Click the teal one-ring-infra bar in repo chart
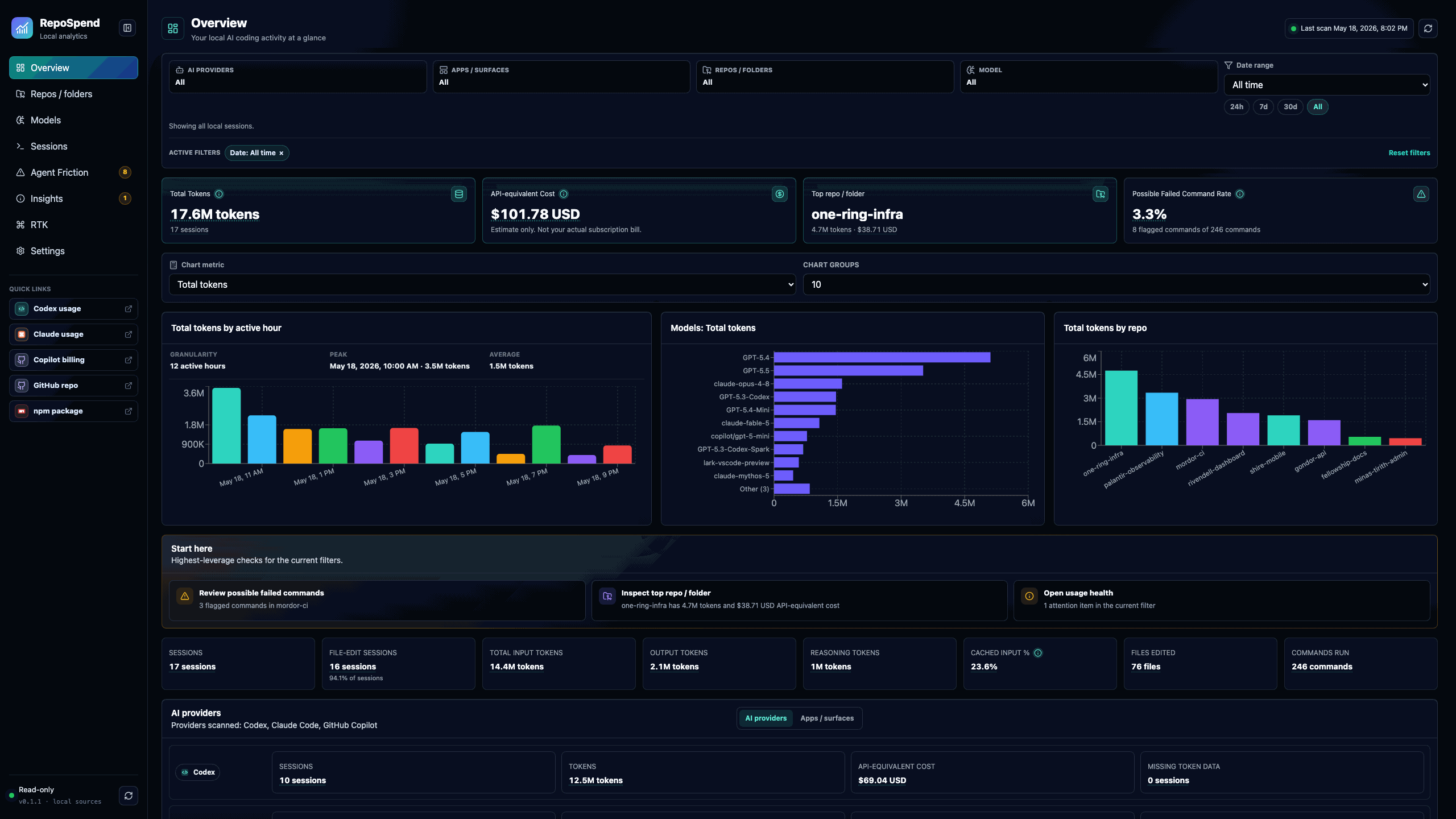Image resolution: width=1456 pixels, height=819 pixels. click(x=1121, y=408)
